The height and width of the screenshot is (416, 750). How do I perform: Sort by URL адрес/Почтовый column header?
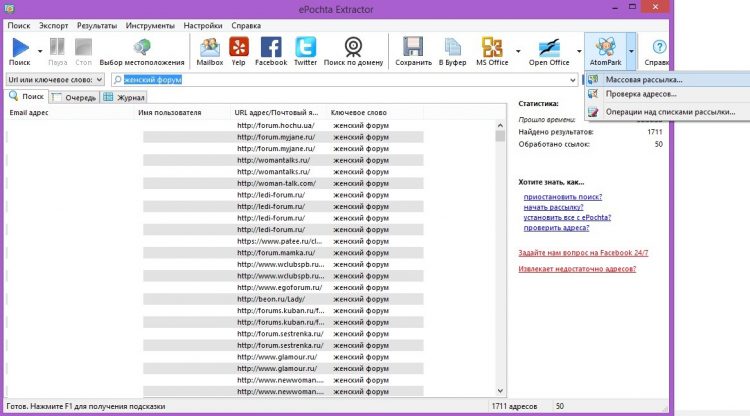(278, 113)
